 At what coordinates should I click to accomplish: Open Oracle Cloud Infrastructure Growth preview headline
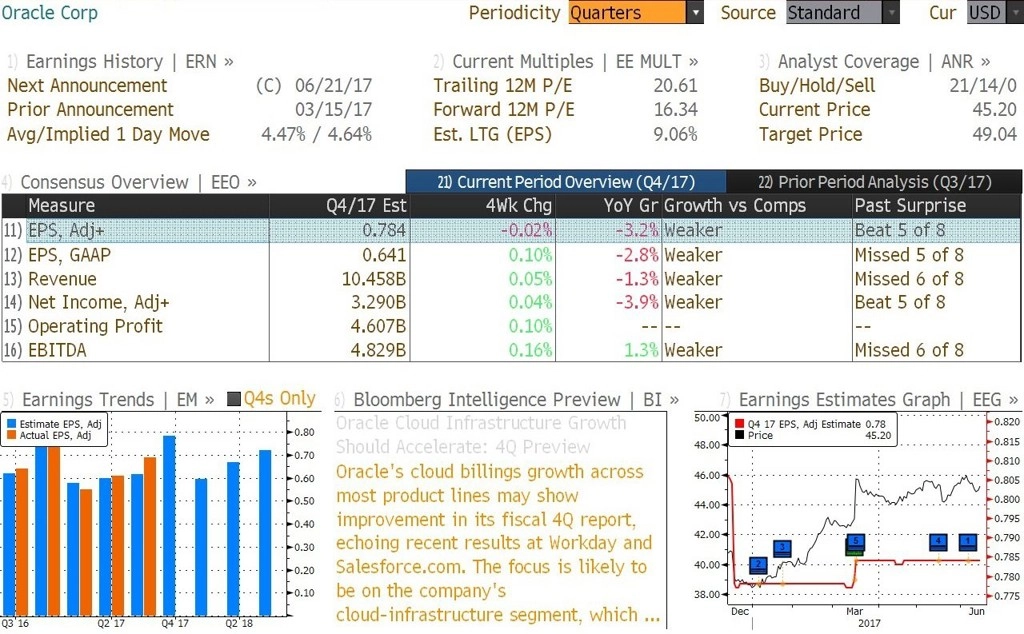coord(481,435)
